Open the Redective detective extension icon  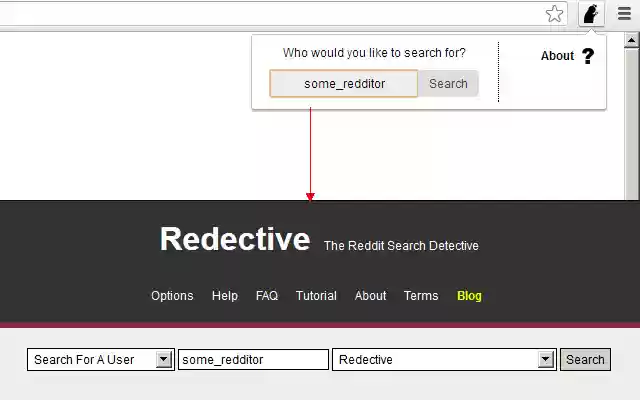point(591,14)
